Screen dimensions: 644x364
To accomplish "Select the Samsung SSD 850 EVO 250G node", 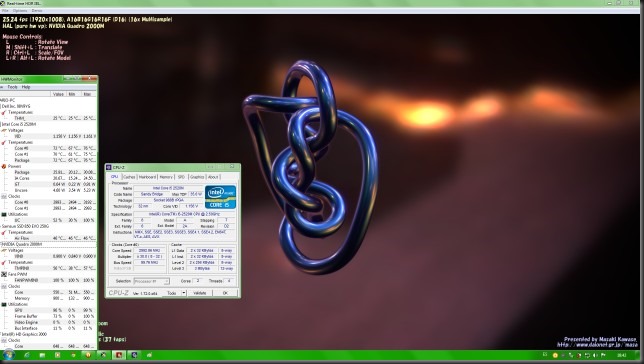I will 25,226.
